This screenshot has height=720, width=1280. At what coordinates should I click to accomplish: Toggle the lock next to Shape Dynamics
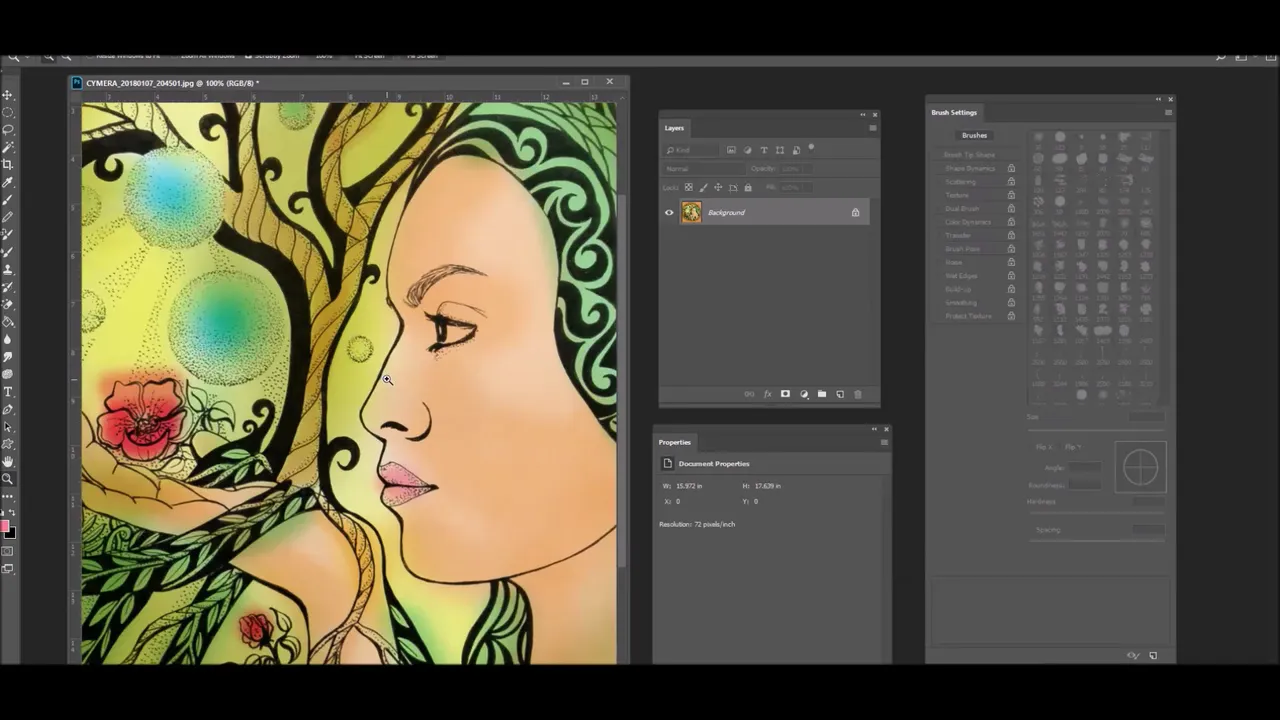click(x=1011, y=168)
